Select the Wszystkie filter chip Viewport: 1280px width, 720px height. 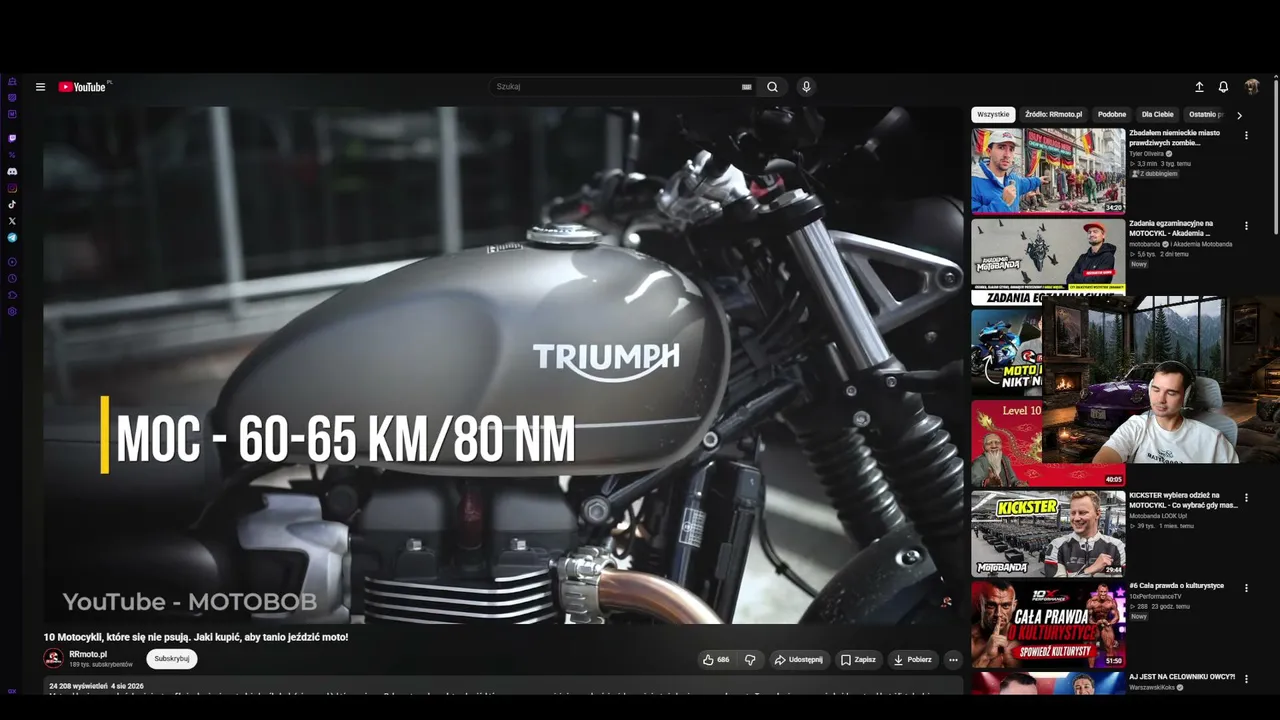pos(993,115)
